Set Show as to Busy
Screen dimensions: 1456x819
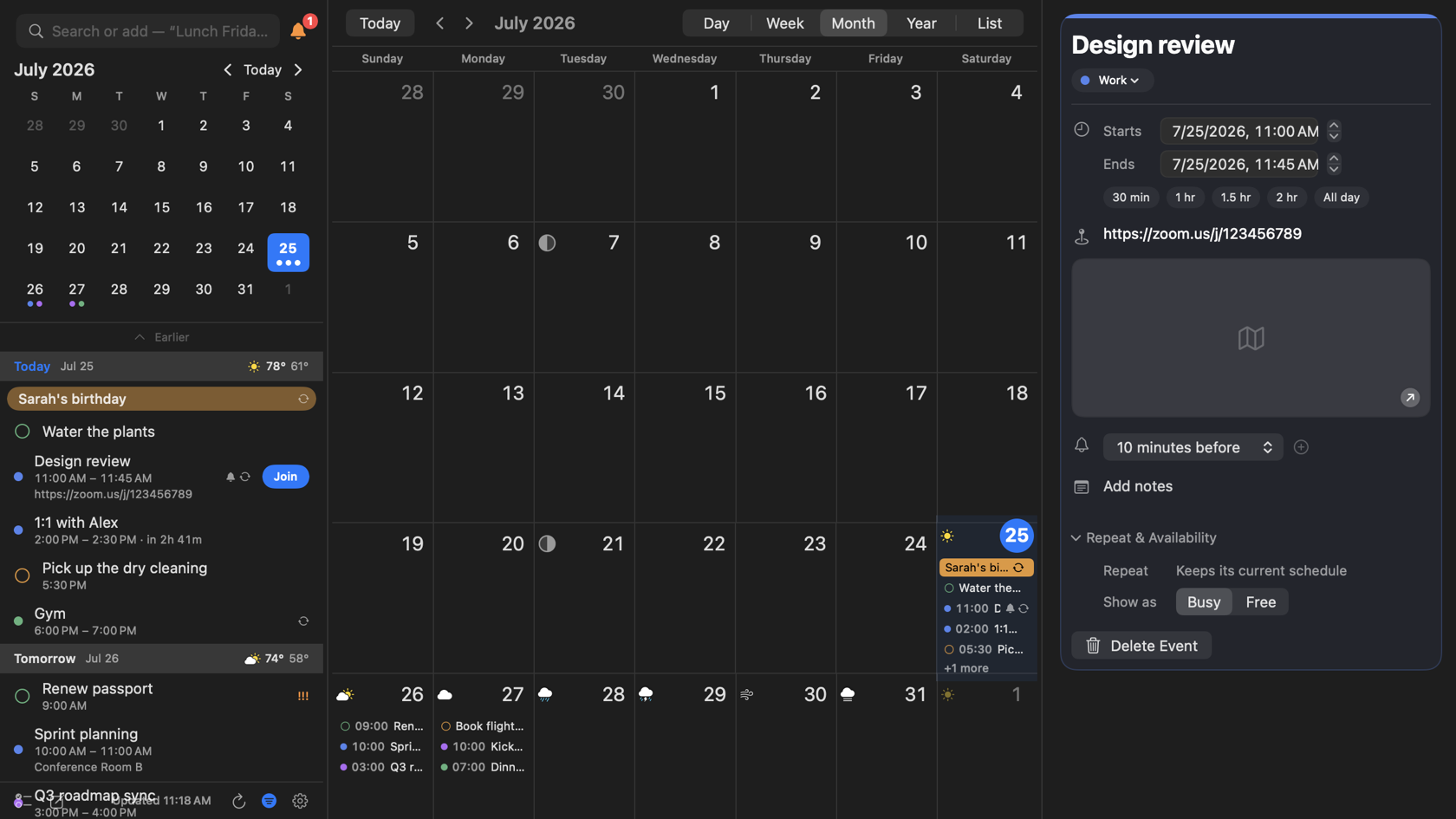[x=1204, y=602]
